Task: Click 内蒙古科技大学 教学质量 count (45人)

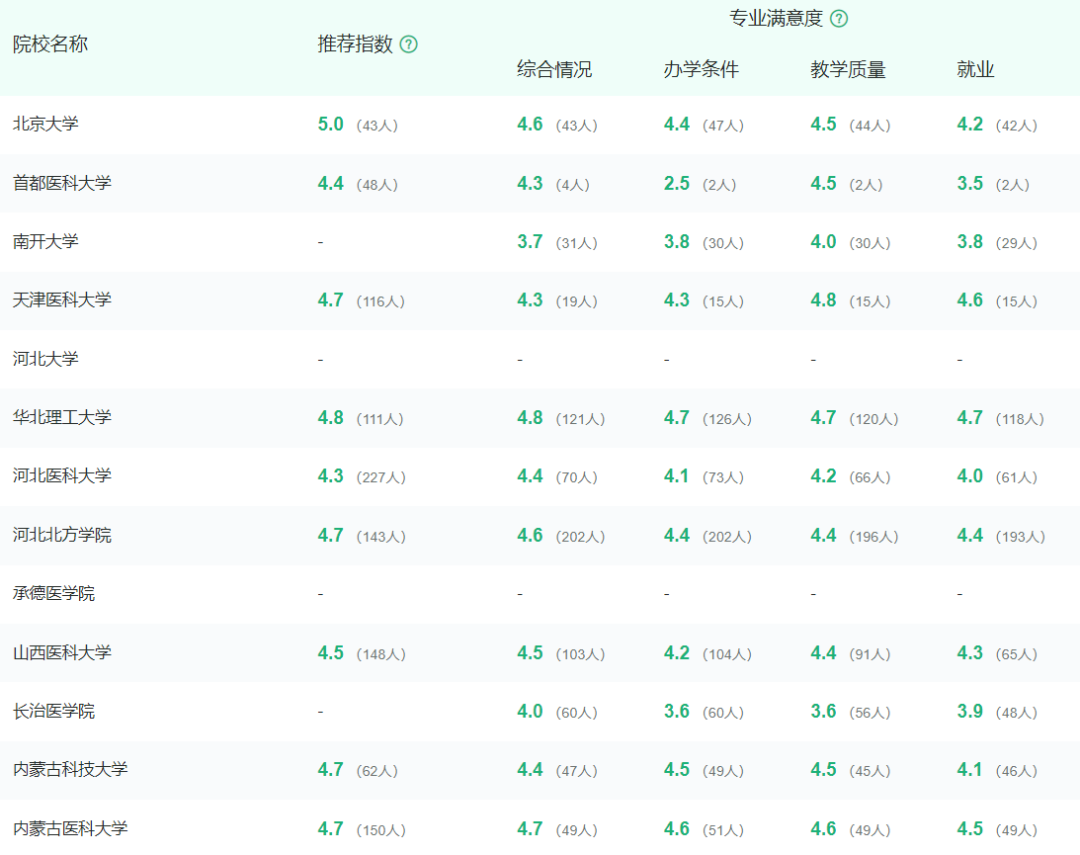Action: pyautogui.click(x=870, y=771)
